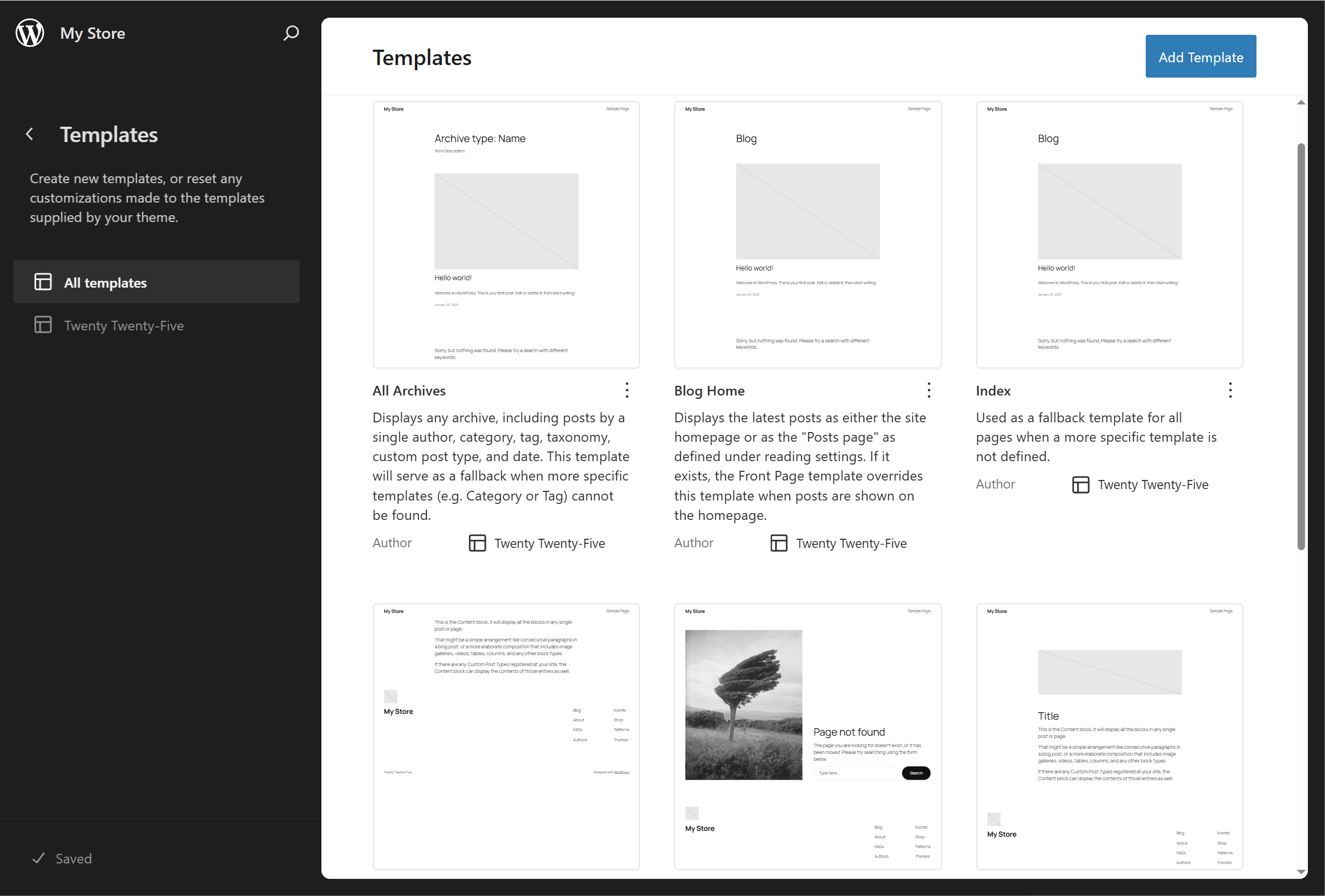1325x896 pixels.
Task: Open the Blog Home template title
Action: tap(709, 391)
